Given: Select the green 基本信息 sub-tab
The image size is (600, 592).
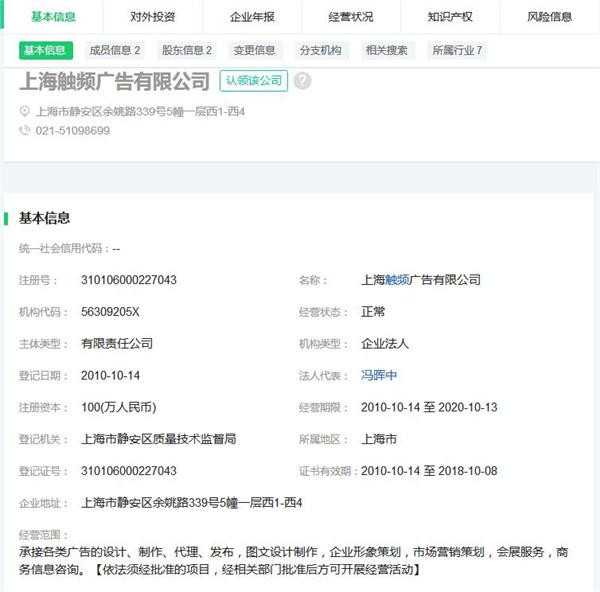Looking at the screenshot, I should click(46, 50).
